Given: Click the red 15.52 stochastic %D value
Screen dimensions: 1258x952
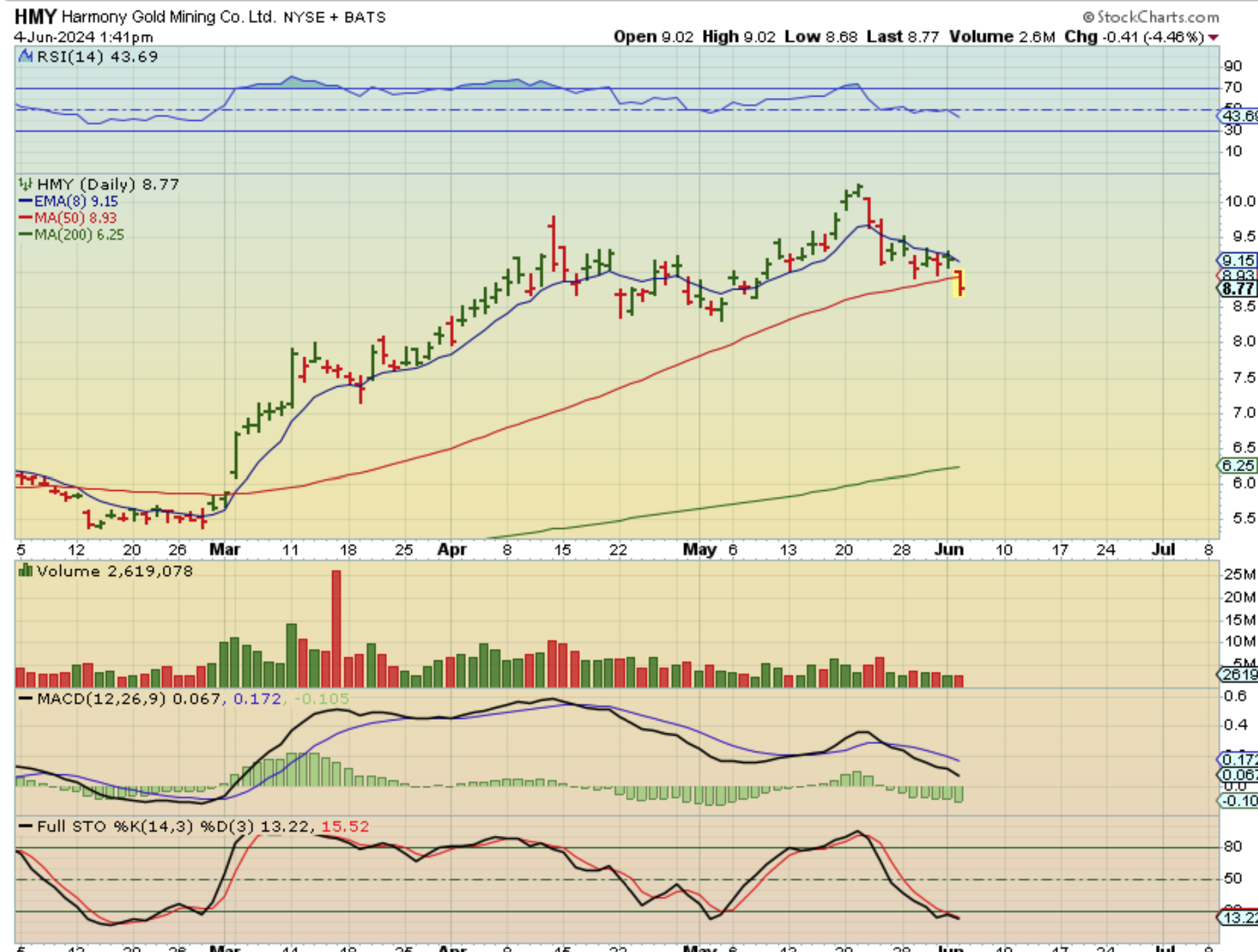Looking at the screenshot, I should click(x=345, y=826).
